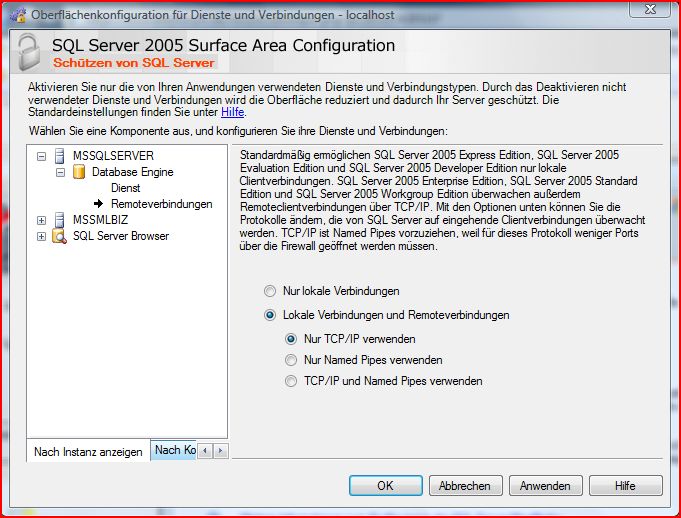This screenshot has height=518, width=681.
Task: Choose Nur Named Pipes verwenden
Action: coord(291,360)
